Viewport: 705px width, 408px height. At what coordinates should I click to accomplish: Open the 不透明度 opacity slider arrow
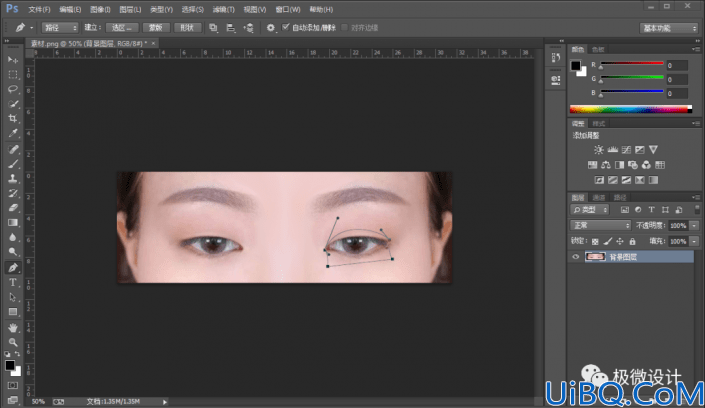click(695, 225)
